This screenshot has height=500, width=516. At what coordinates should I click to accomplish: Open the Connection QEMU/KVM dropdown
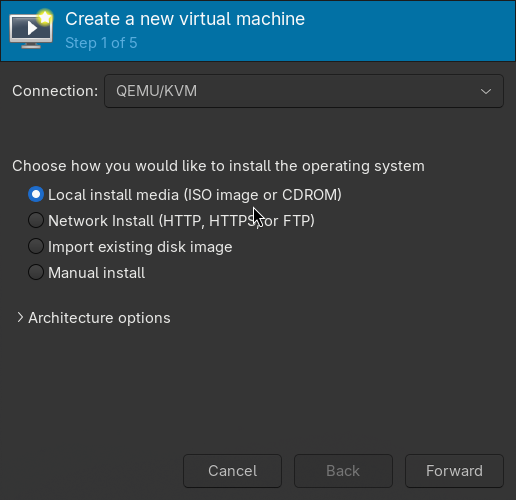pyautogui.click(x=304, y=91)
